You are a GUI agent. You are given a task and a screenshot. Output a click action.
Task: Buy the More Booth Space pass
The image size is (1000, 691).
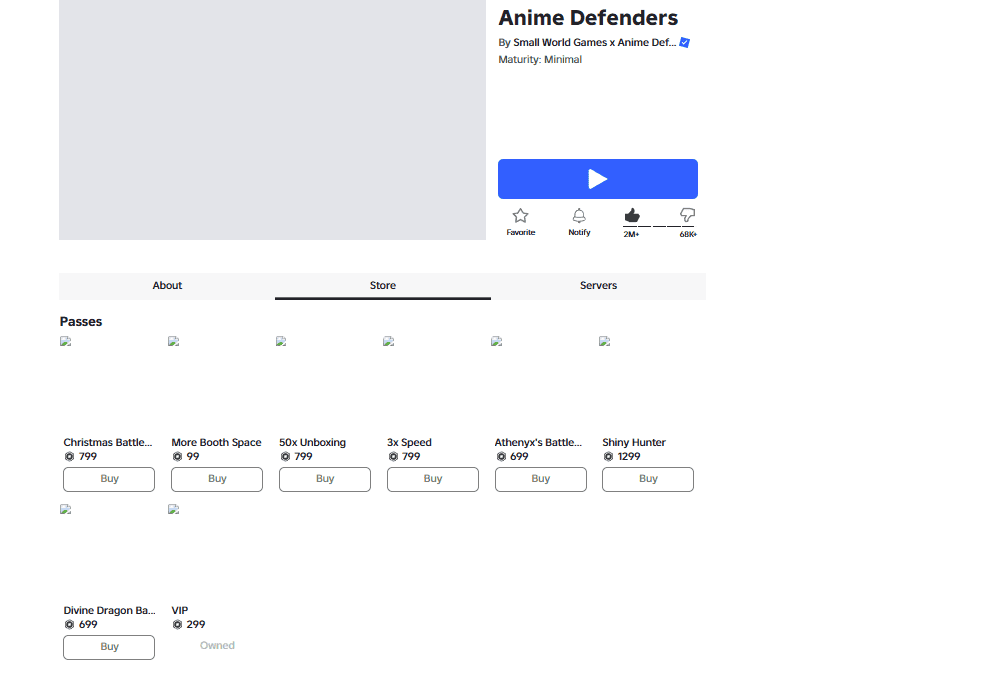point(217,479)
